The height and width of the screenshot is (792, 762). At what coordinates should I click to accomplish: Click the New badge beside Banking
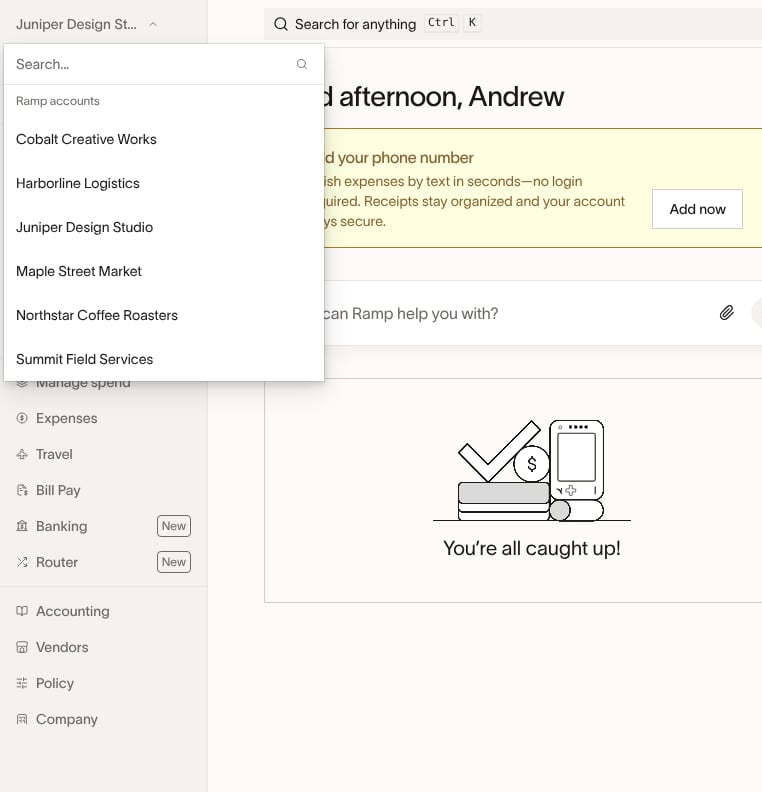(174, 526)
